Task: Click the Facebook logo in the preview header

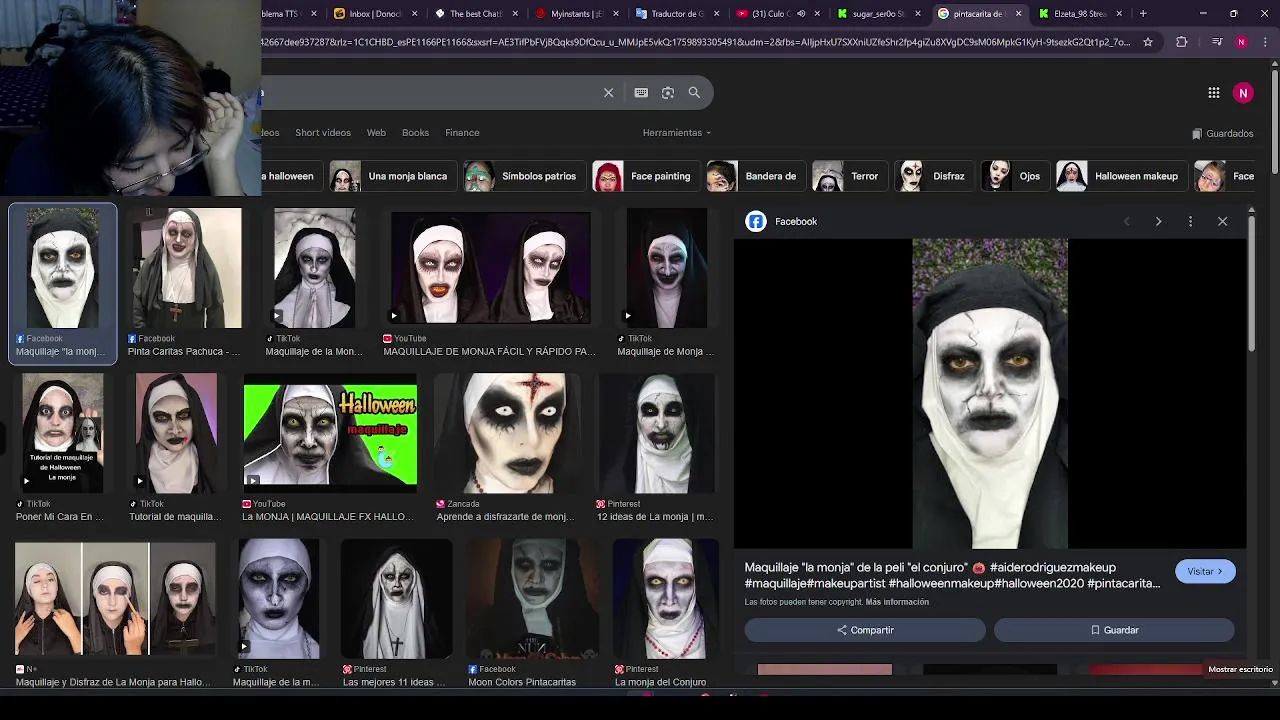Action: pyautogui.click(x=755, y=221)
